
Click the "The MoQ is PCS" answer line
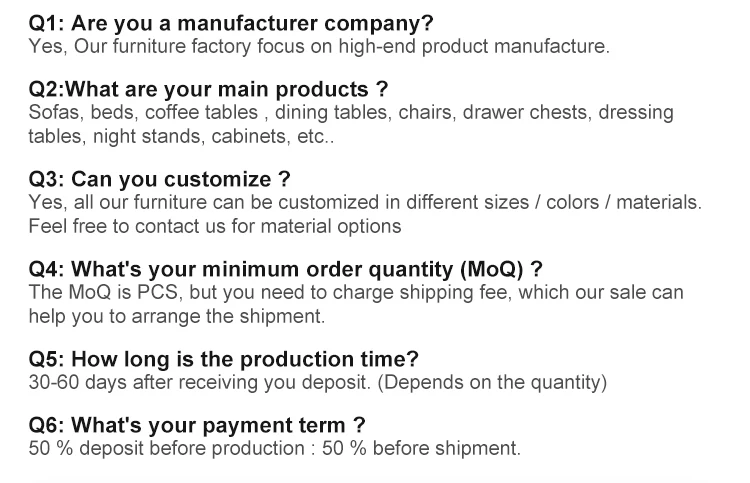356,293
